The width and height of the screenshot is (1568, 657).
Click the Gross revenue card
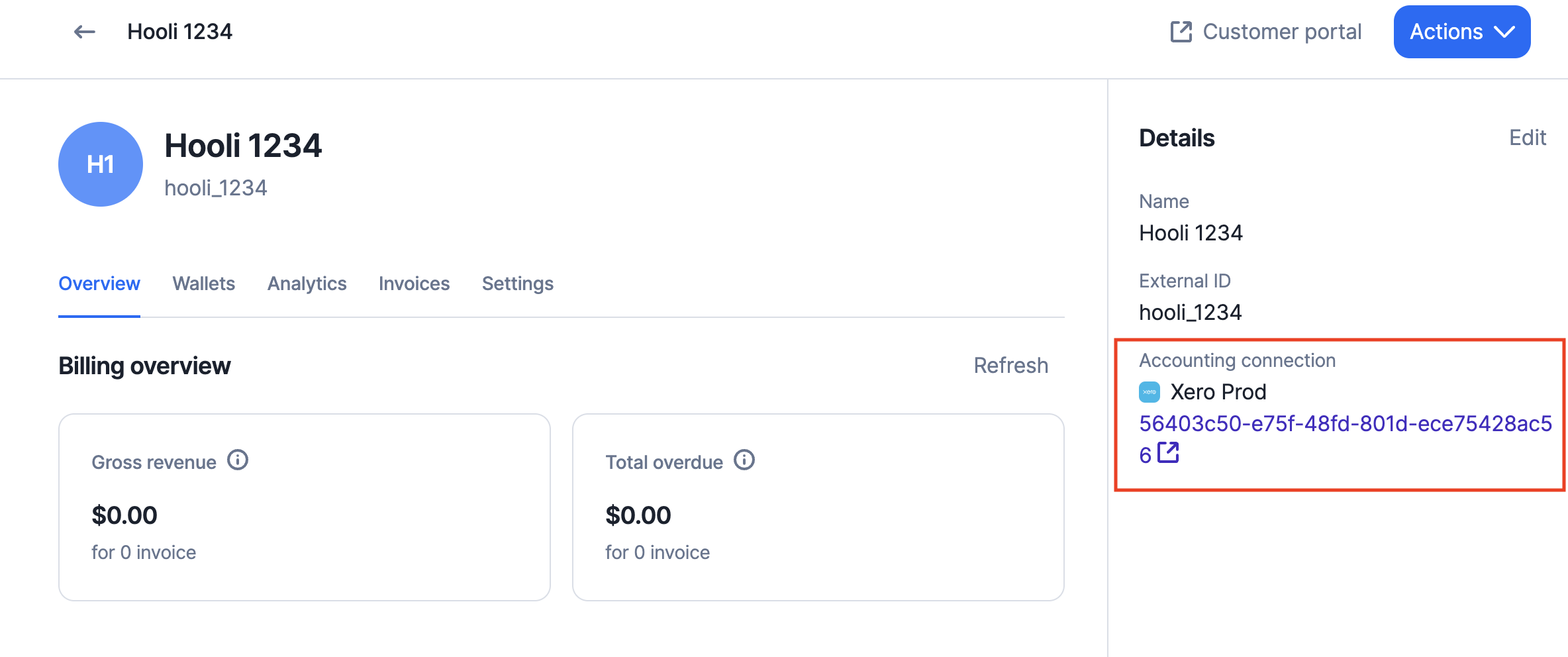point(305,507)
